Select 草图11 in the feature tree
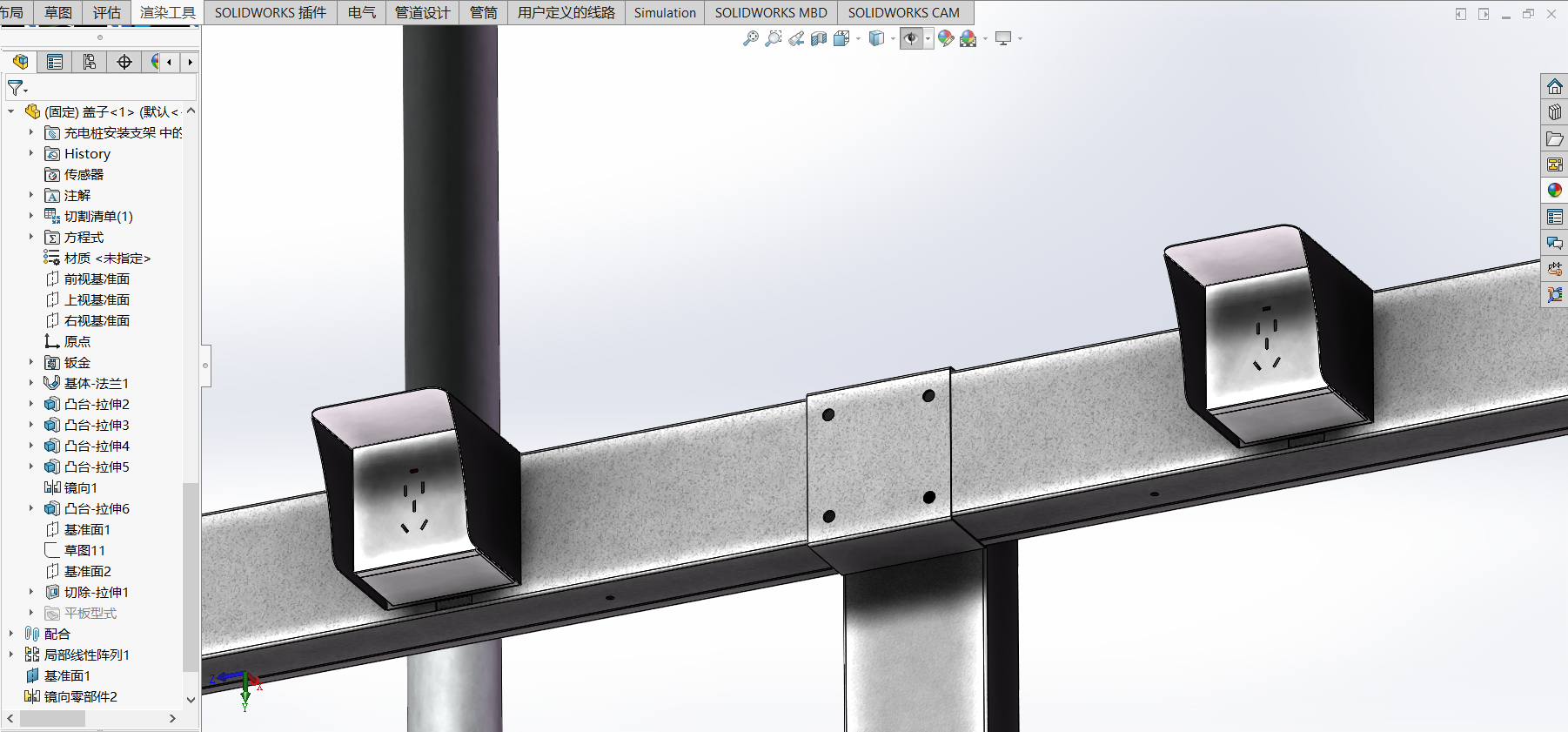Viewport: 1568px width, 732px height. coord(75,550)
